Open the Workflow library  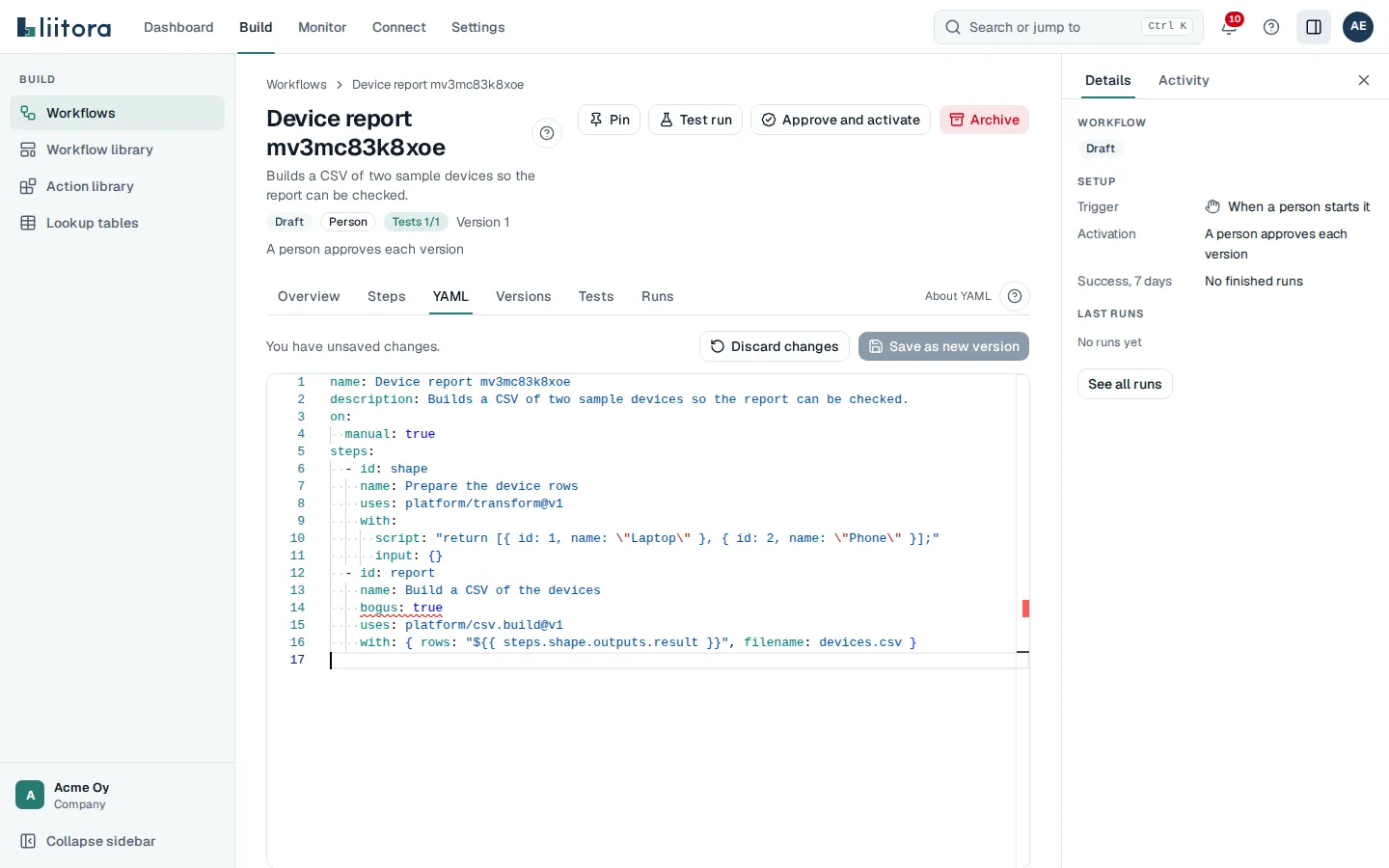tap(117, 149)
